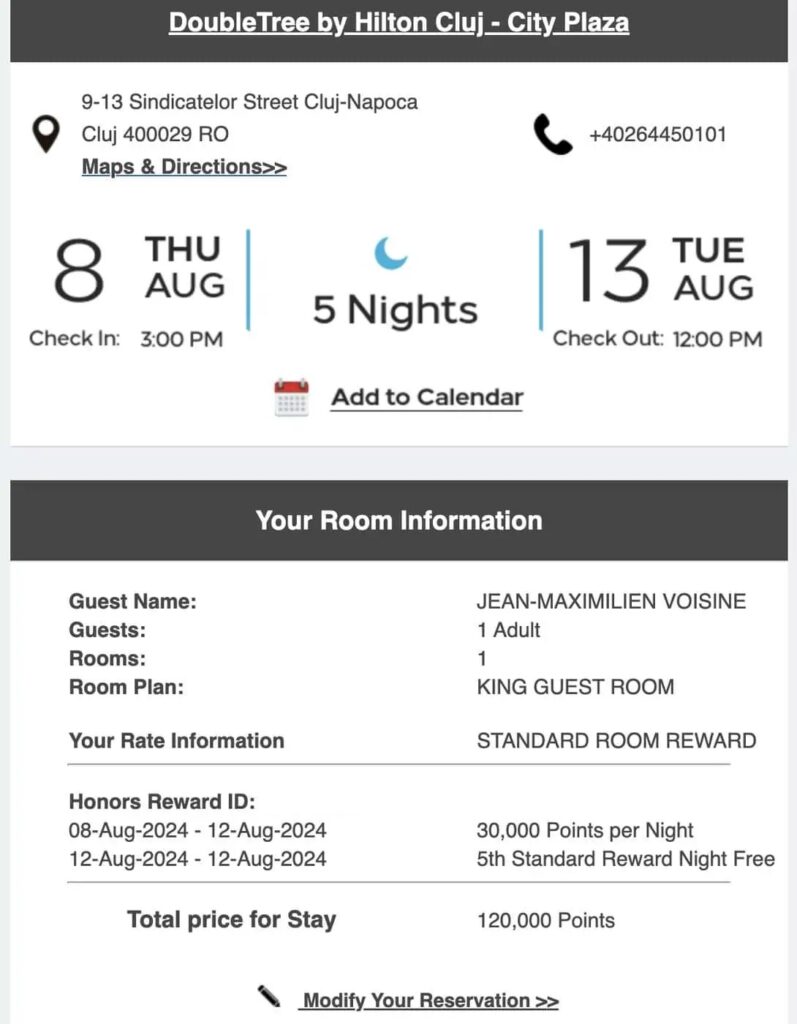Click the black phone handset icon
This screenshot has height=1024, width=797.
coord(553,135)
